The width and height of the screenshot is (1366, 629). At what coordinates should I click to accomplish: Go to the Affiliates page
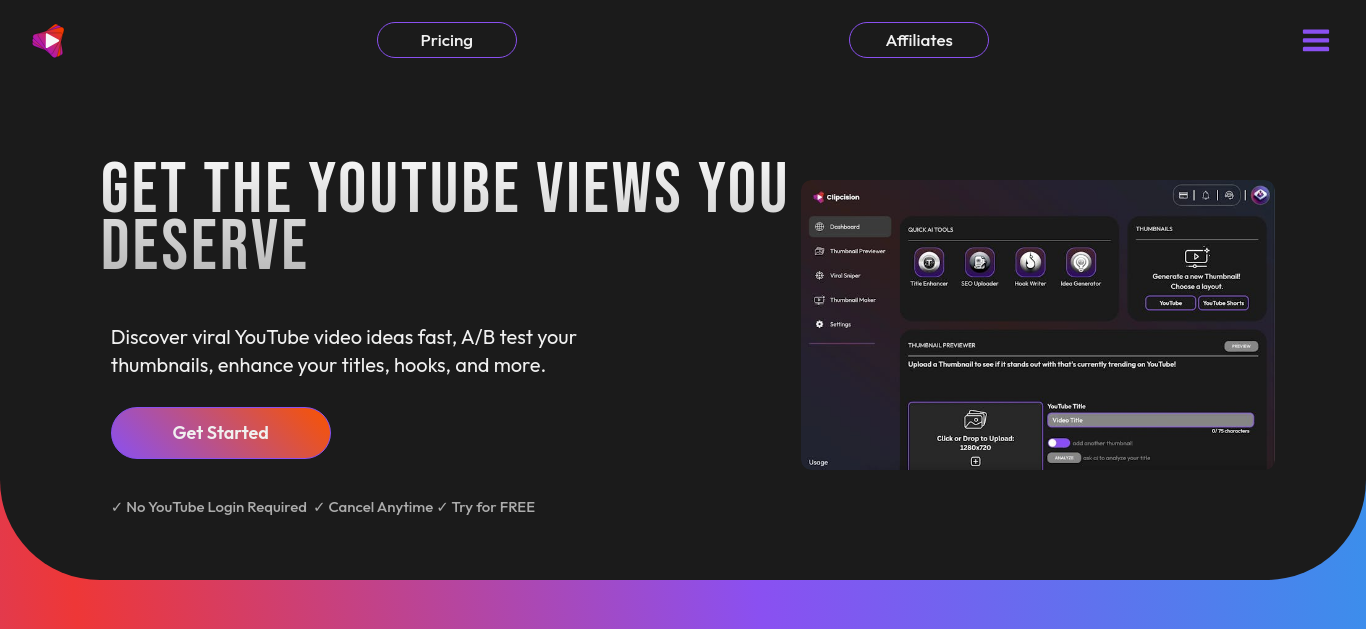pos(919,40)
